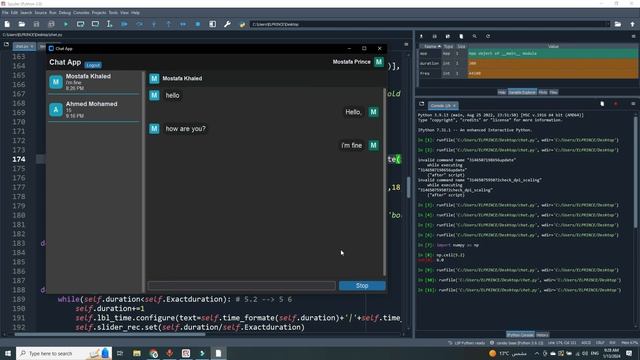Viewport: 640px width, 360px height.
Task: Switch to the Plots tab
Action: (542, 93)
